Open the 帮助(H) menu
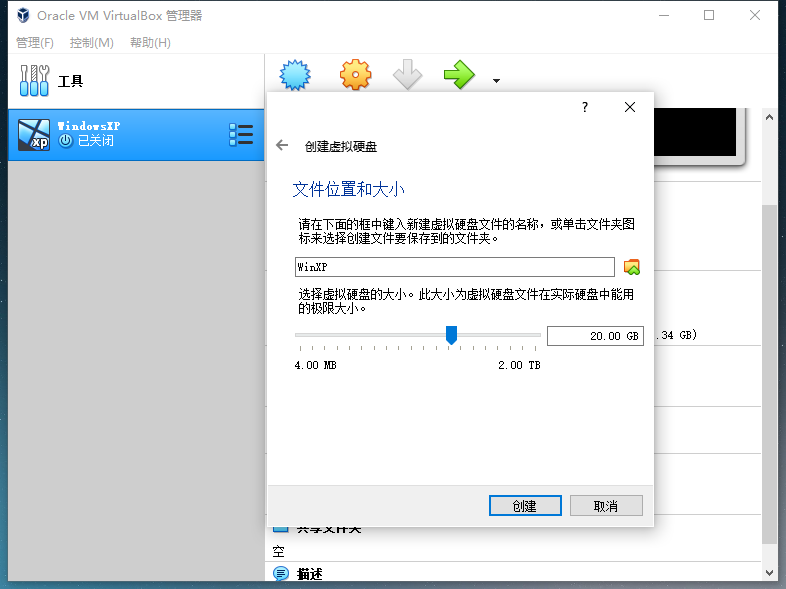786x589 pixels. click(x=150, y=43)
